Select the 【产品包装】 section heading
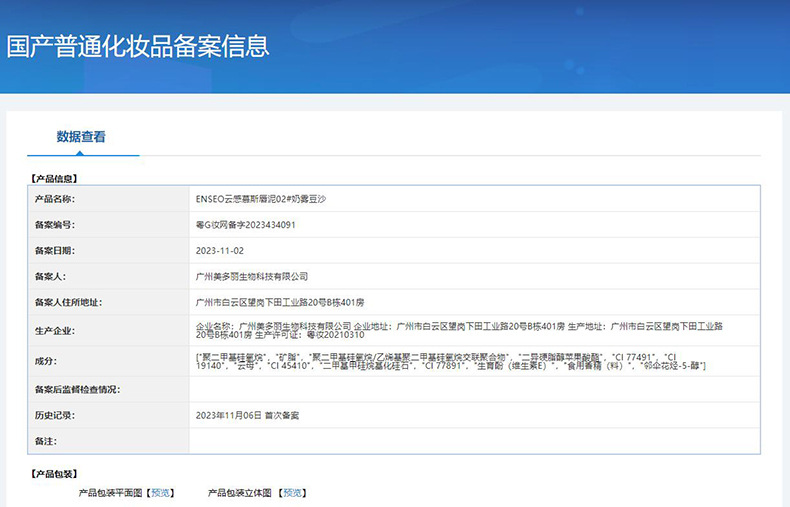 (54, 474)
